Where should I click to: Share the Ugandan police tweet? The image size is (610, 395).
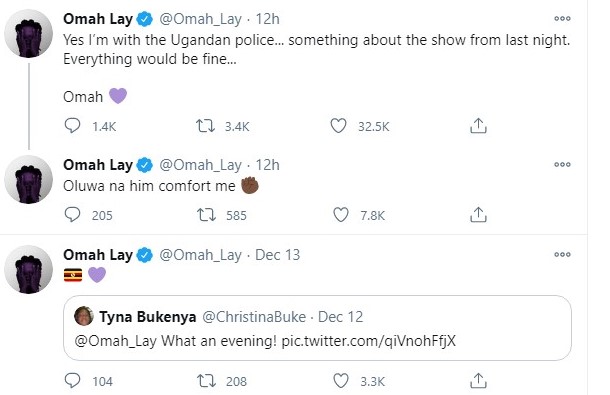click(x=478, y=126)
